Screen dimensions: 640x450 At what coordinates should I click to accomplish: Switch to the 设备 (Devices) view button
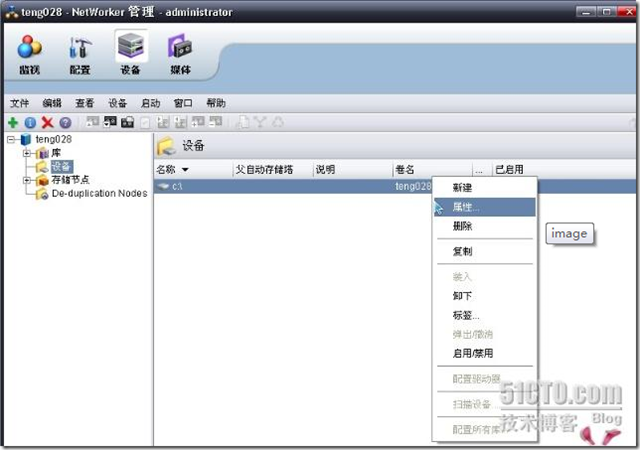click(131, 53)
